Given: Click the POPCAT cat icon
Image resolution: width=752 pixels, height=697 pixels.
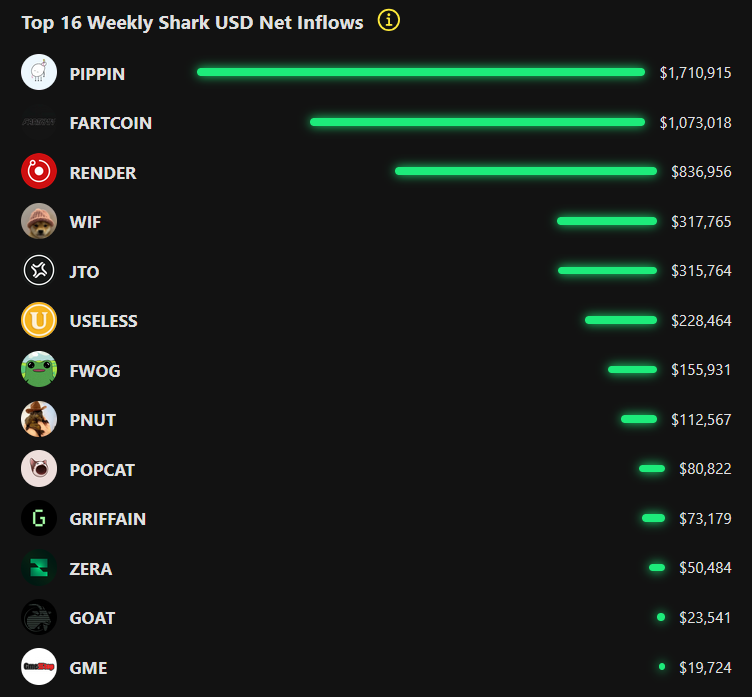Looking at the screenshot, I should pyautogui.click(x=39, y=469).
